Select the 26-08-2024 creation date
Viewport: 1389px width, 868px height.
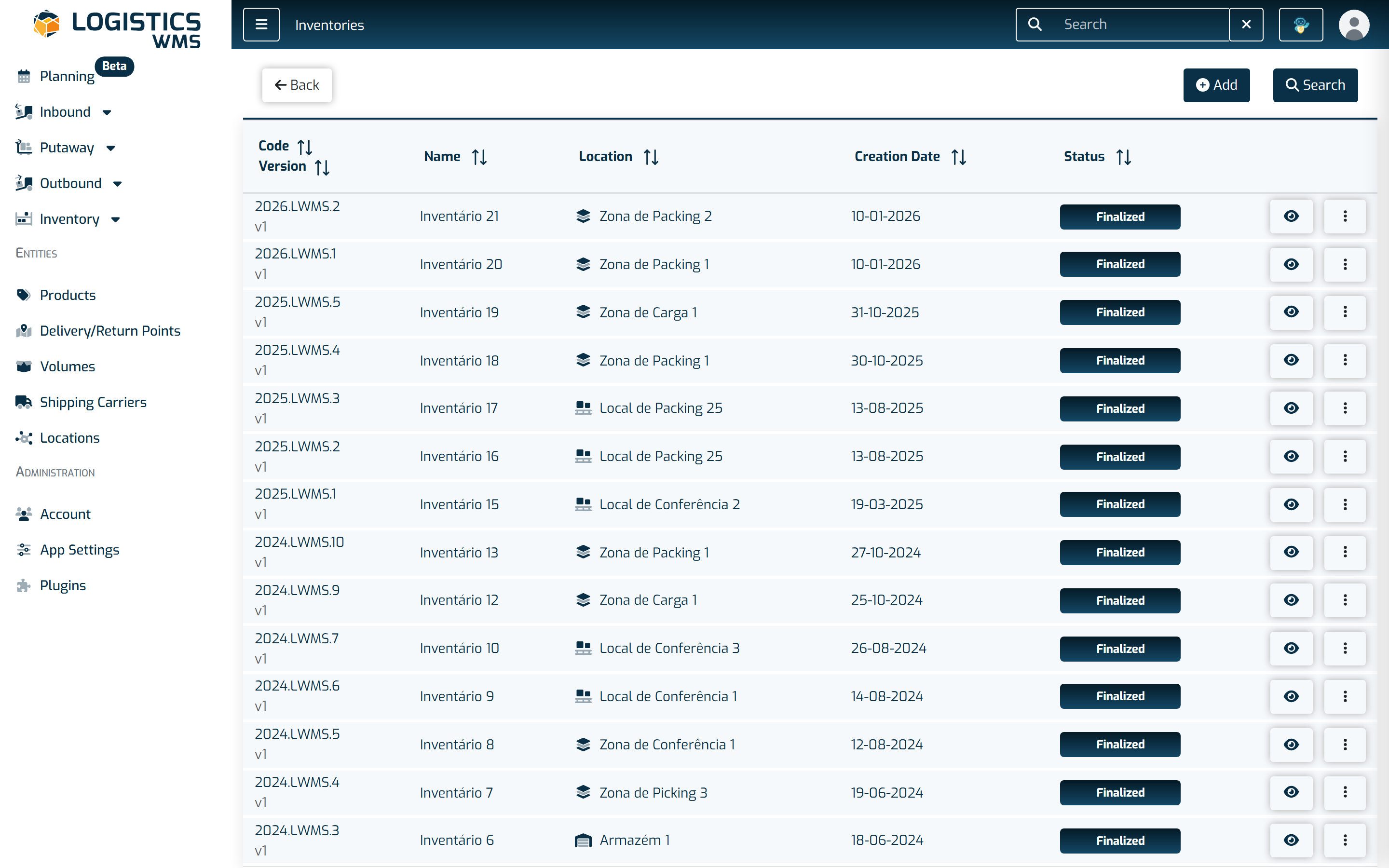click(888, 648)
